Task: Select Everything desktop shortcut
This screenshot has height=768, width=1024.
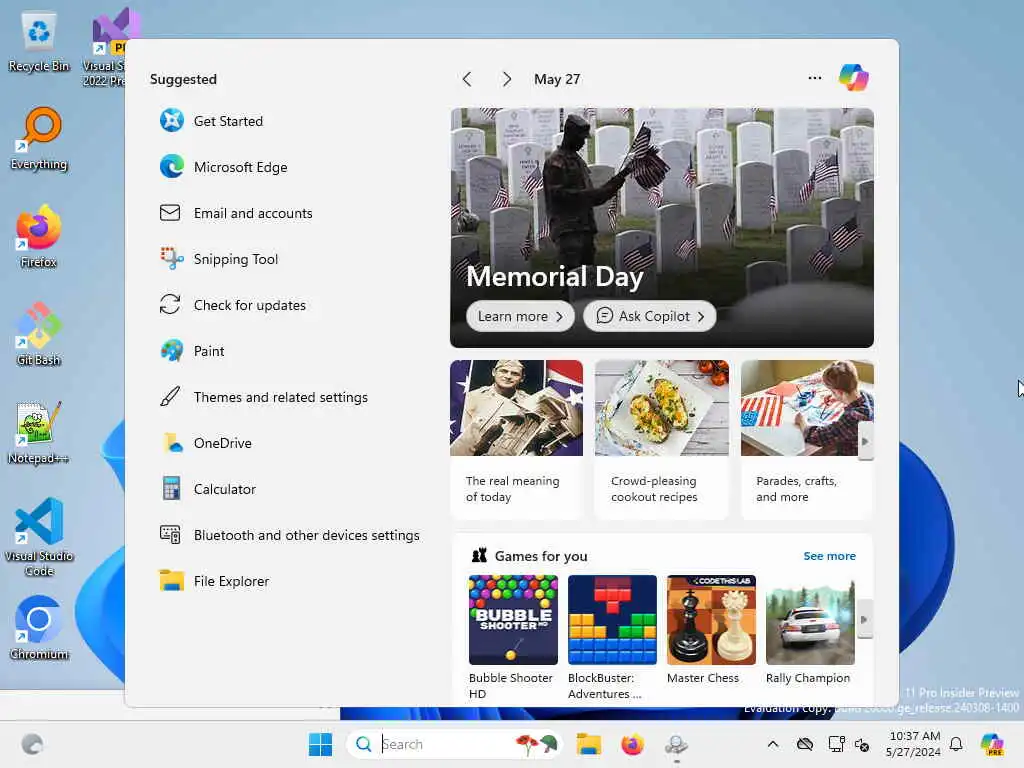Action: click(39, 139)
